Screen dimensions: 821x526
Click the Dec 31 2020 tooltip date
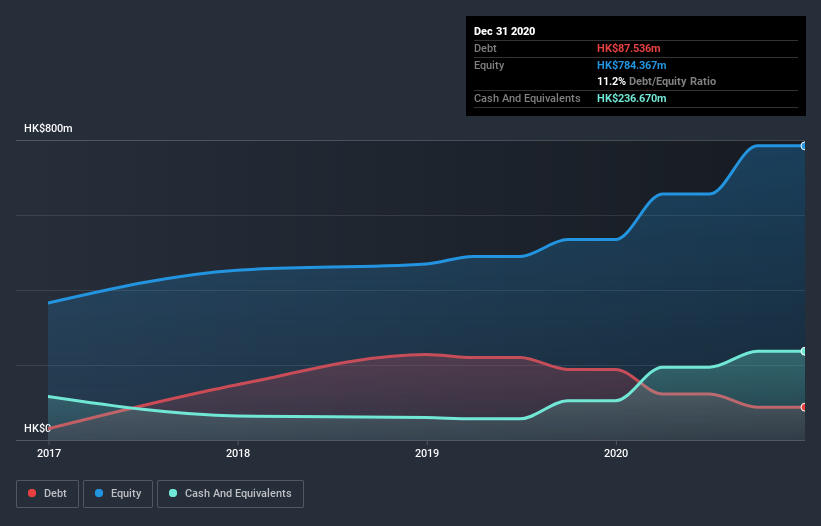pyautogui.click(x=504, y=31)
